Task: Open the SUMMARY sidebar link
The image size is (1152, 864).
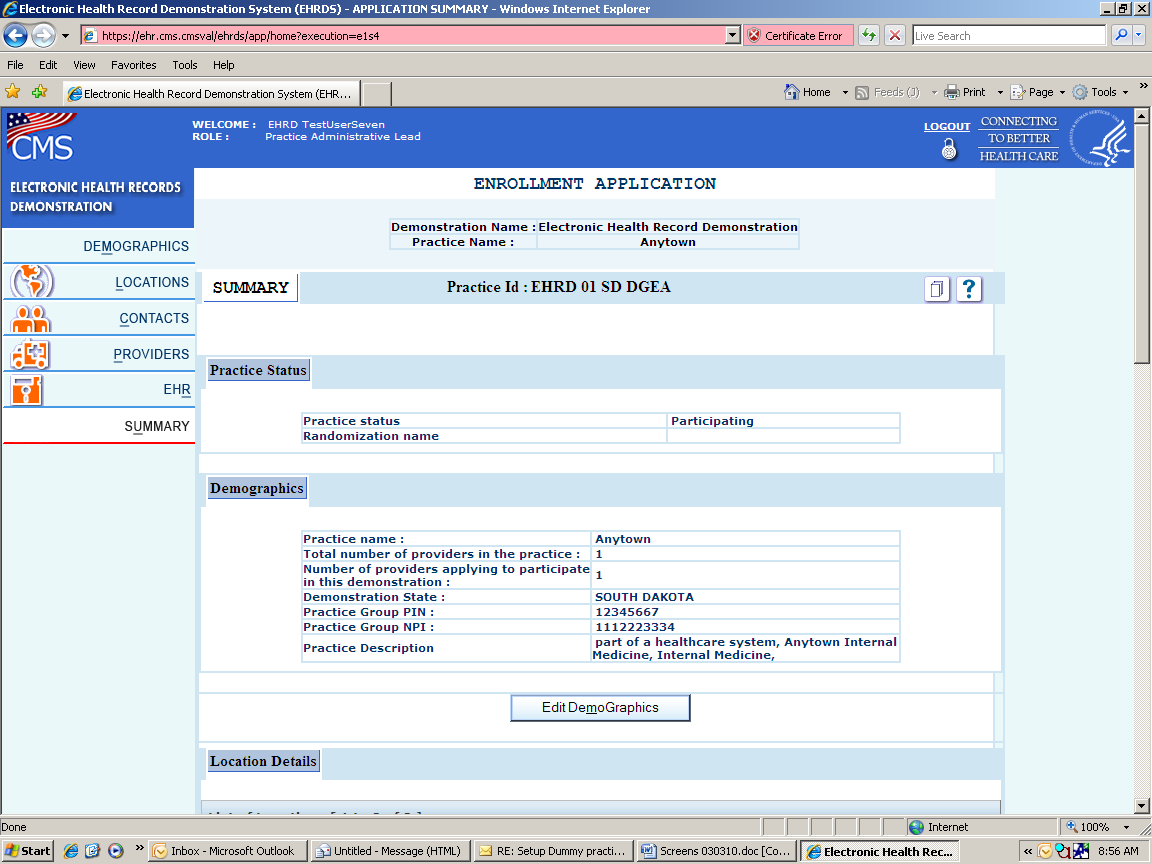Action: pos(156,426)
